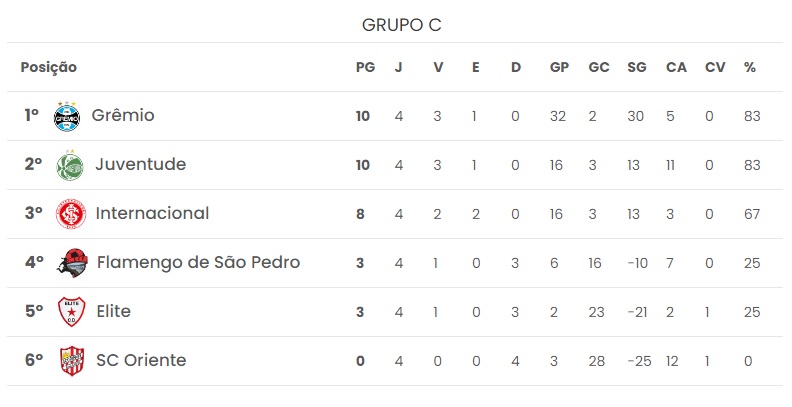Screen dimensions: 792x407
Task: Click the PG column header
Action: click(x=365, y=67)
